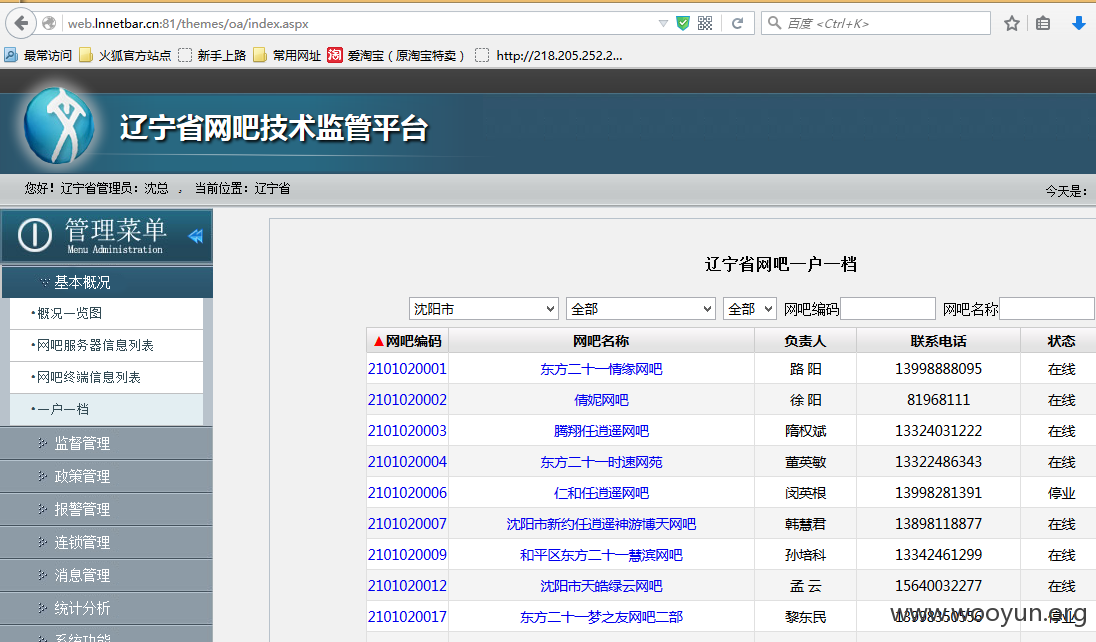Open 沈阳市天皓绿云网吧 link

tap(601, 586)
